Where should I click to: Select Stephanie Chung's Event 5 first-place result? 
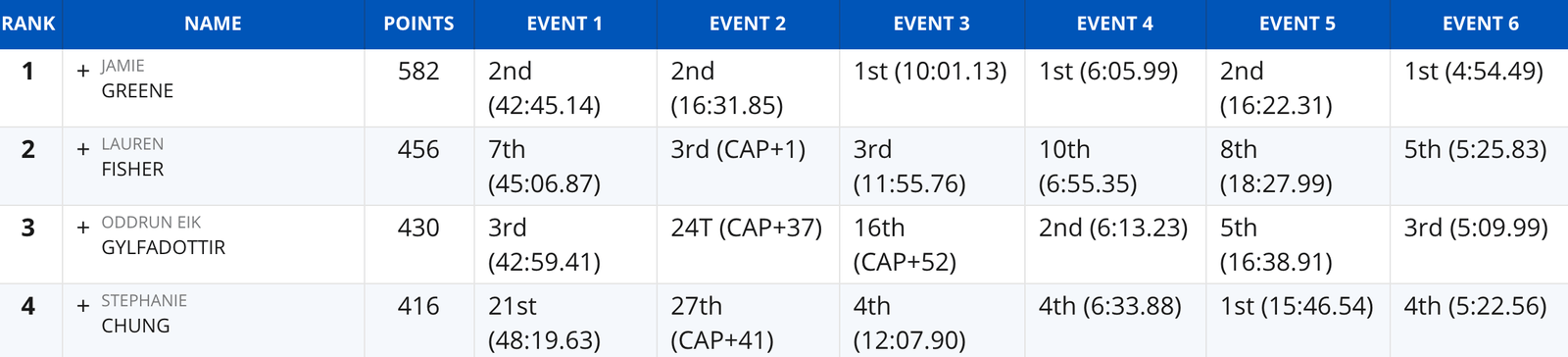click(1297, 306)
